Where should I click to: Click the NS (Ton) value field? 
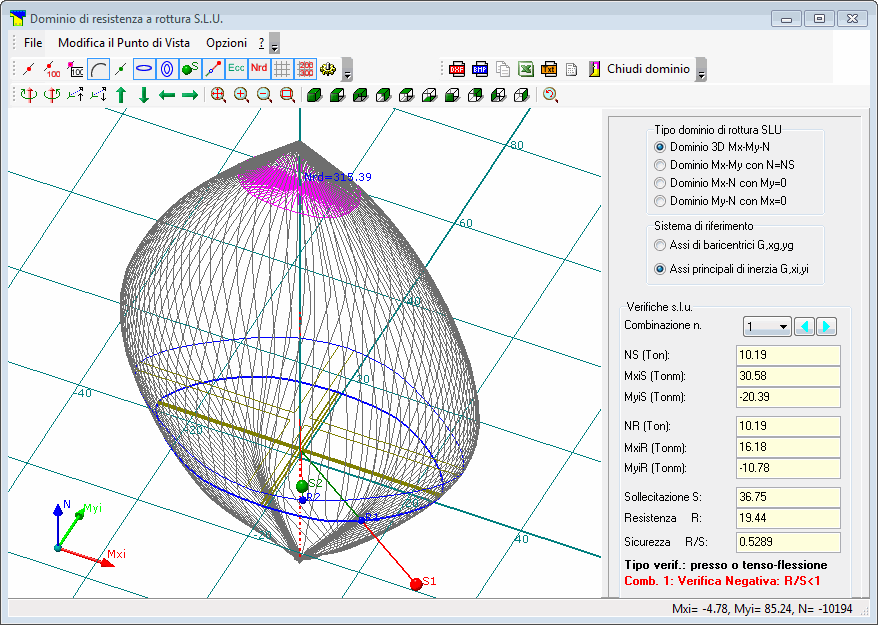788,355
